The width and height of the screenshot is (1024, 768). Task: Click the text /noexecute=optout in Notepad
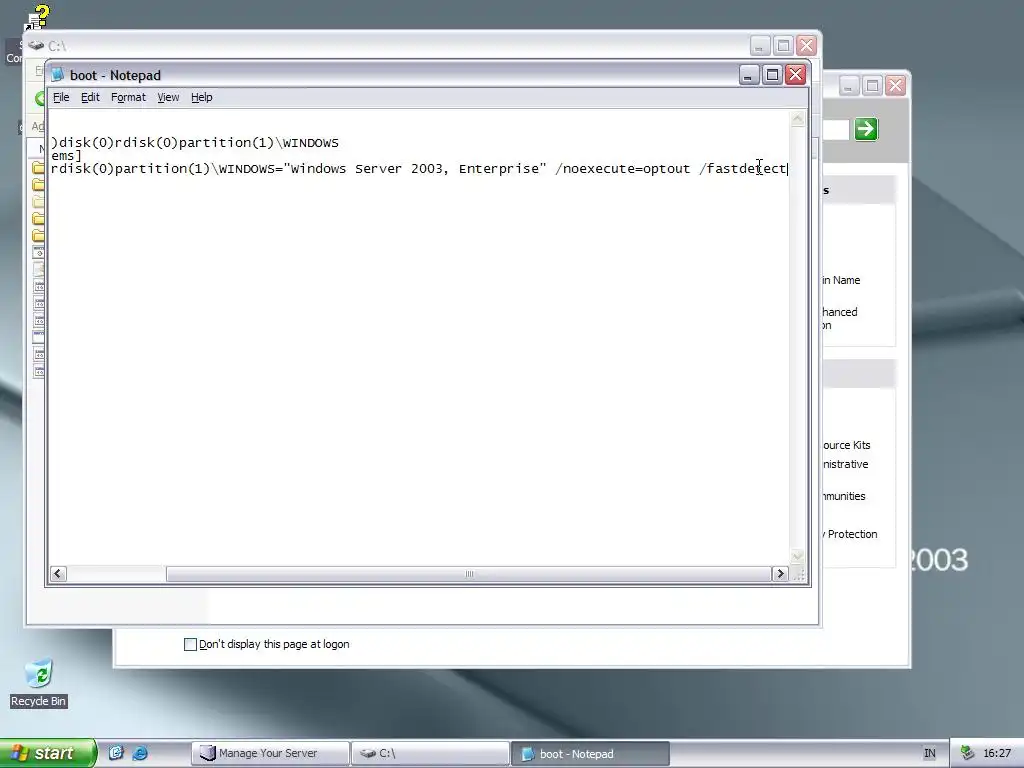[622, 168]
